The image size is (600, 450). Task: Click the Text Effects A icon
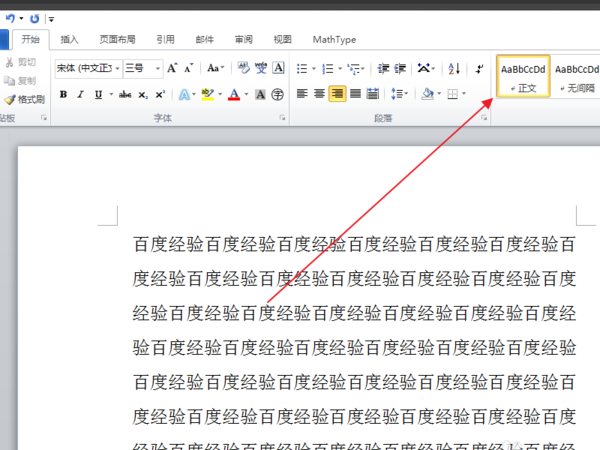(x=184, y=94)
